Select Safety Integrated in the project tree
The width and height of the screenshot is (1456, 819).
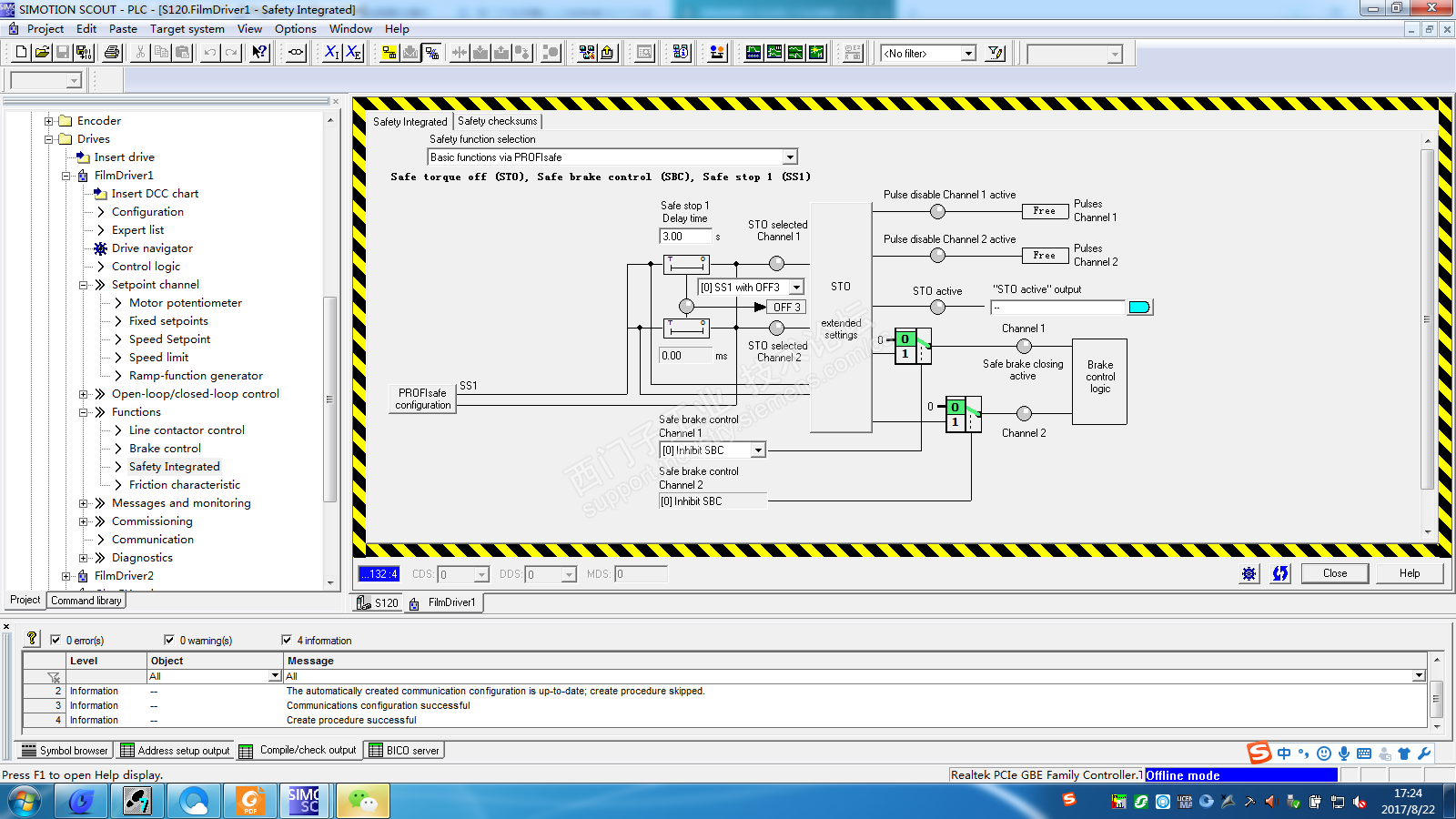[x=175, y=467]
